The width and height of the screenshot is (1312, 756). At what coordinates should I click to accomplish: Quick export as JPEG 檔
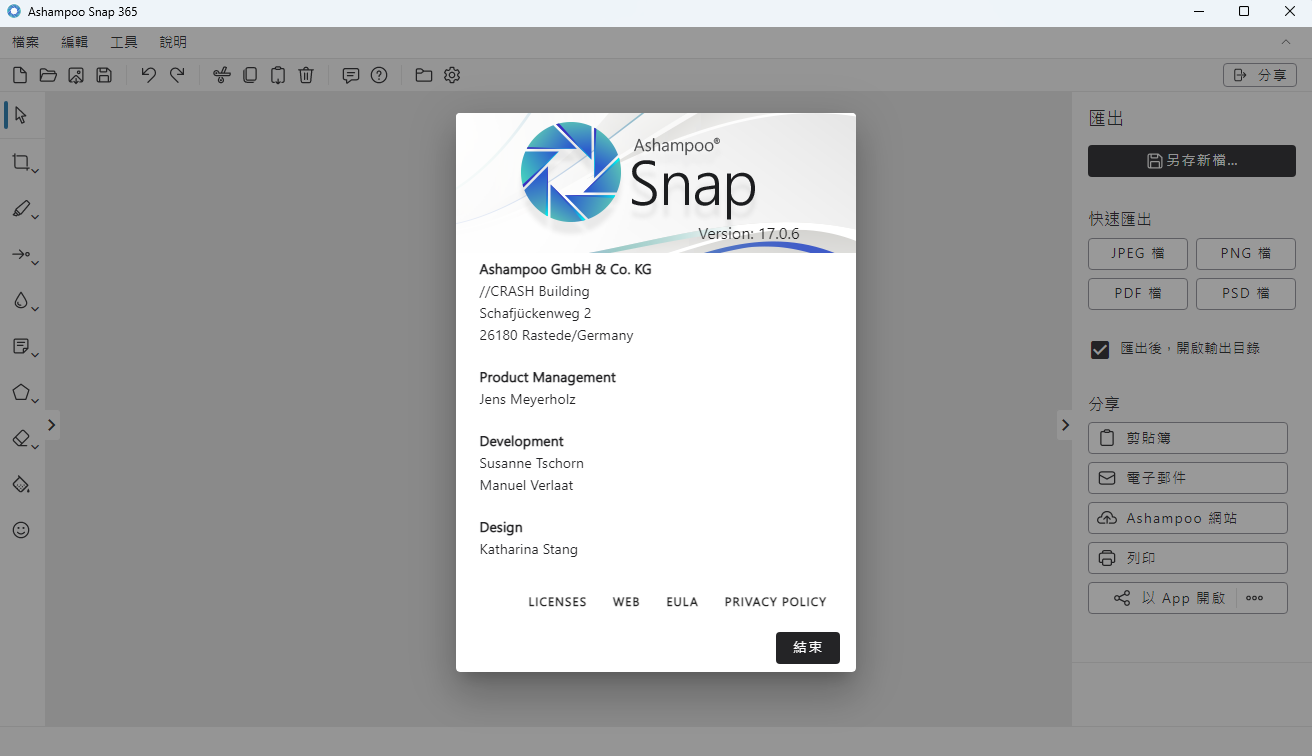[x=1138, y=254]
